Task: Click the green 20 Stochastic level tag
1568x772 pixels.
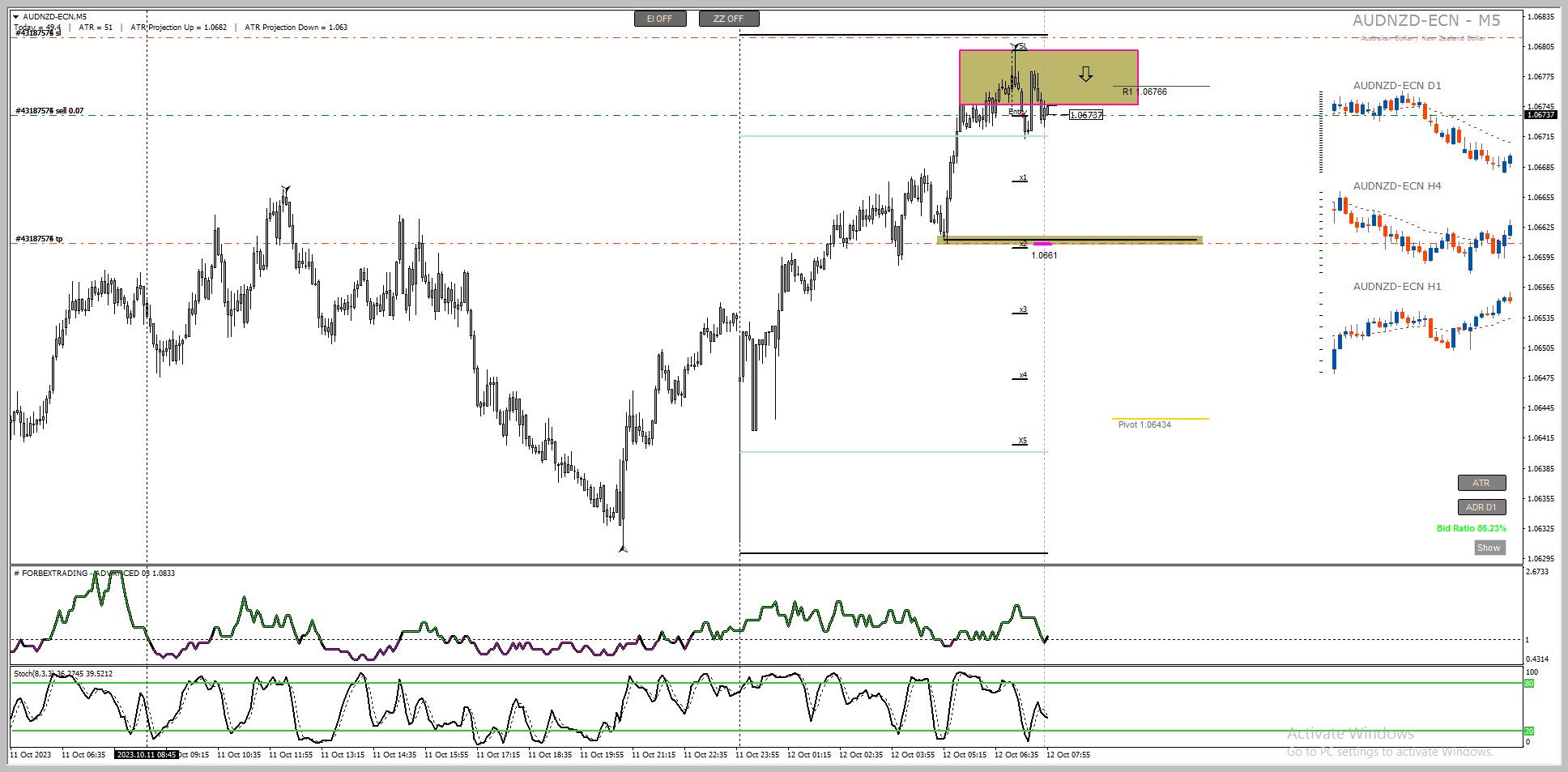Action: 1529,731
